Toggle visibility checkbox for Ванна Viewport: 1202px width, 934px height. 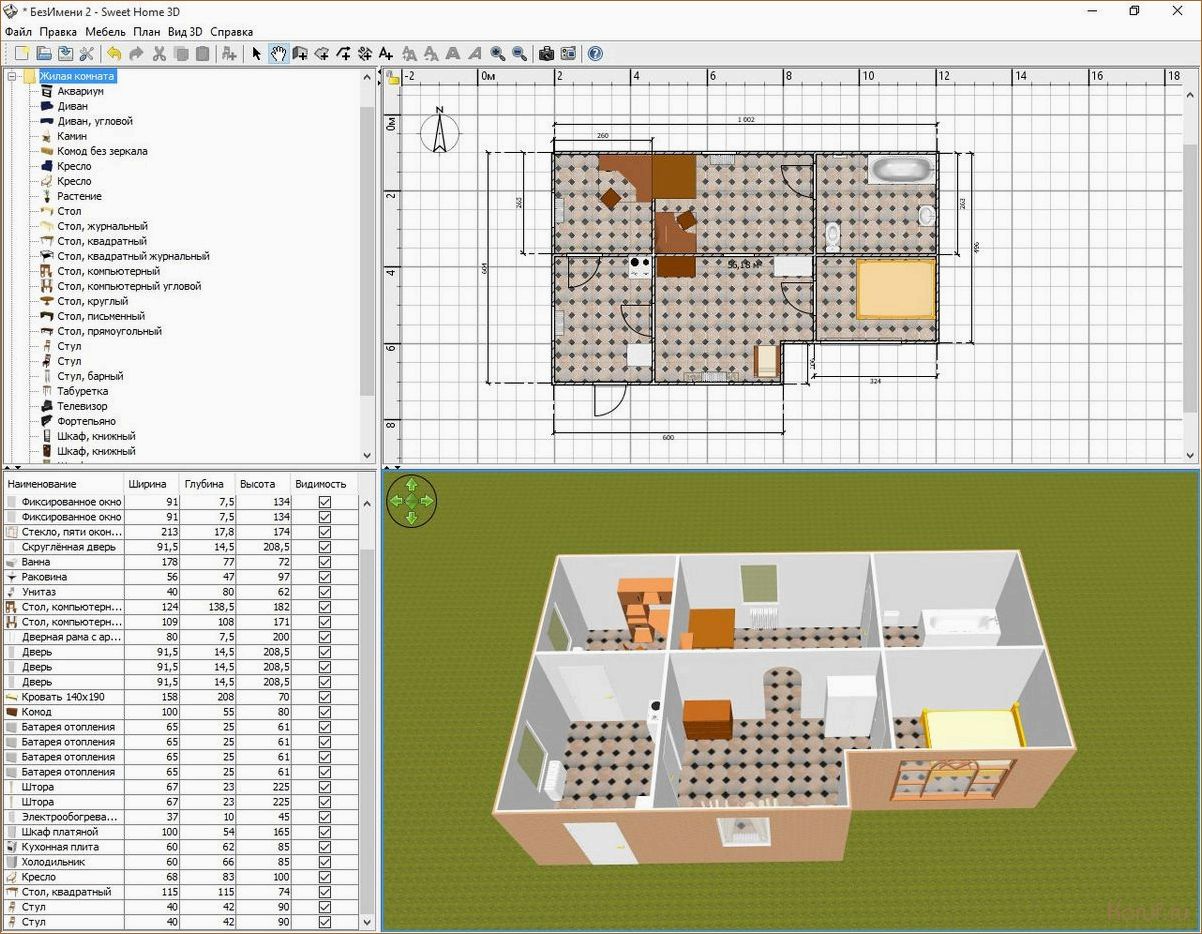coord(324,562)
